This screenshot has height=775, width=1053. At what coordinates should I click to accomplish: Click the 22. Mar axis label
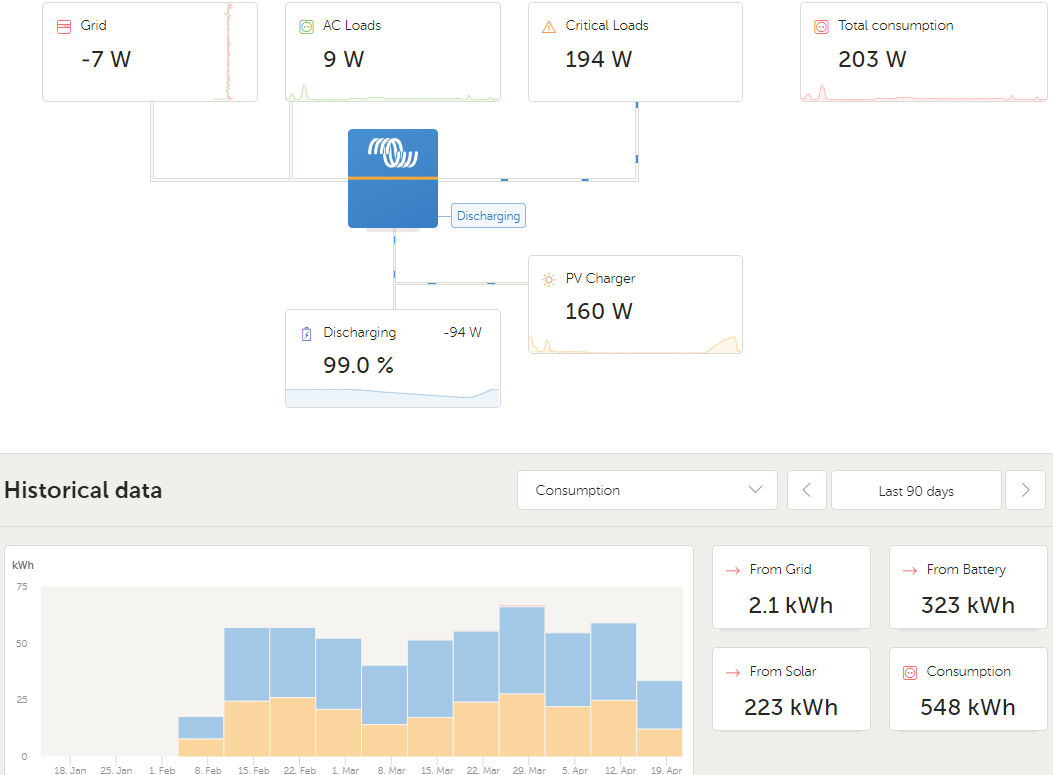click(x=483, y=770)
